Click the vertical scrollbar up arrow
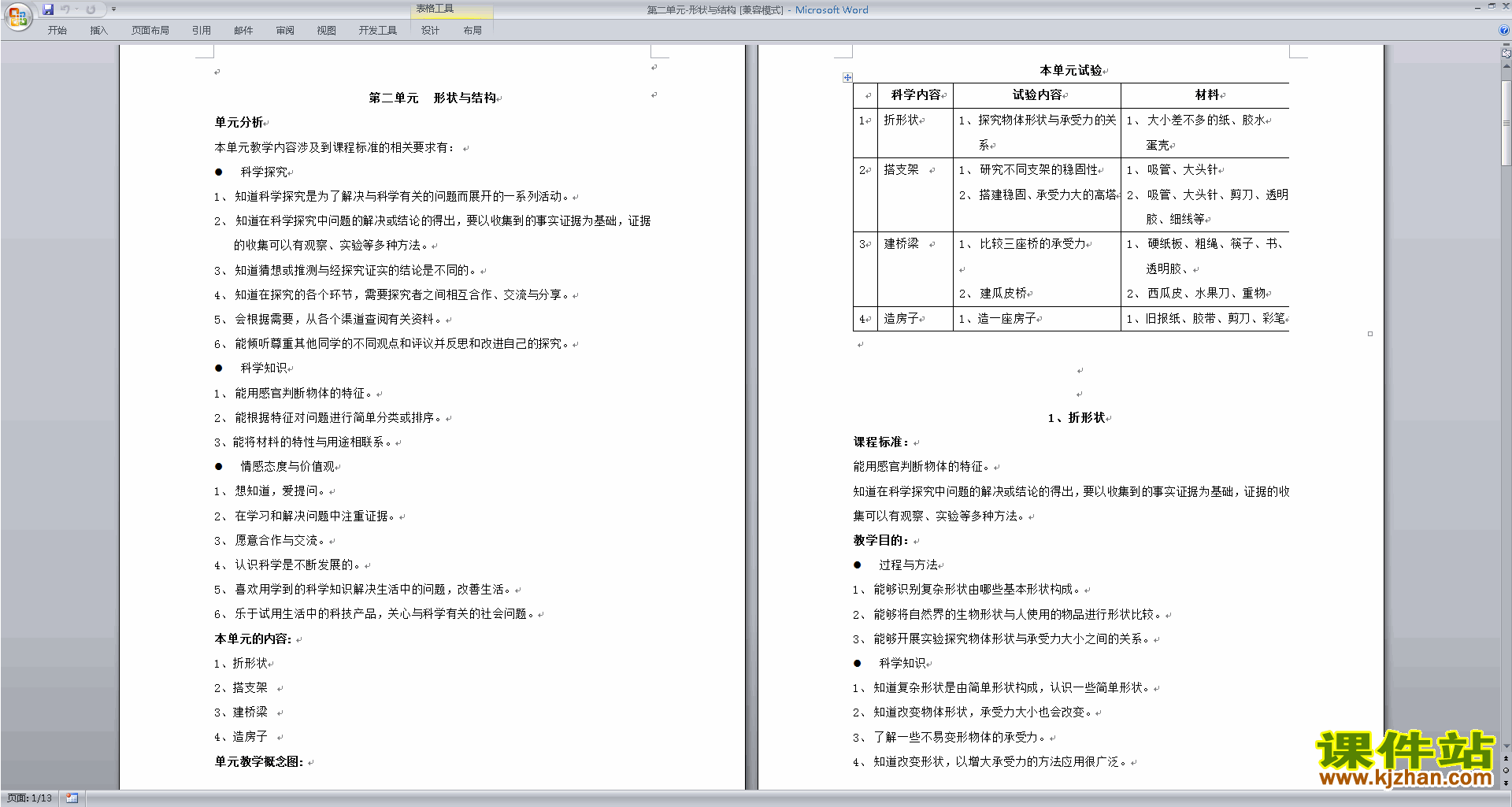This screenshot has width=1512, height=807. pos(1506,66)
